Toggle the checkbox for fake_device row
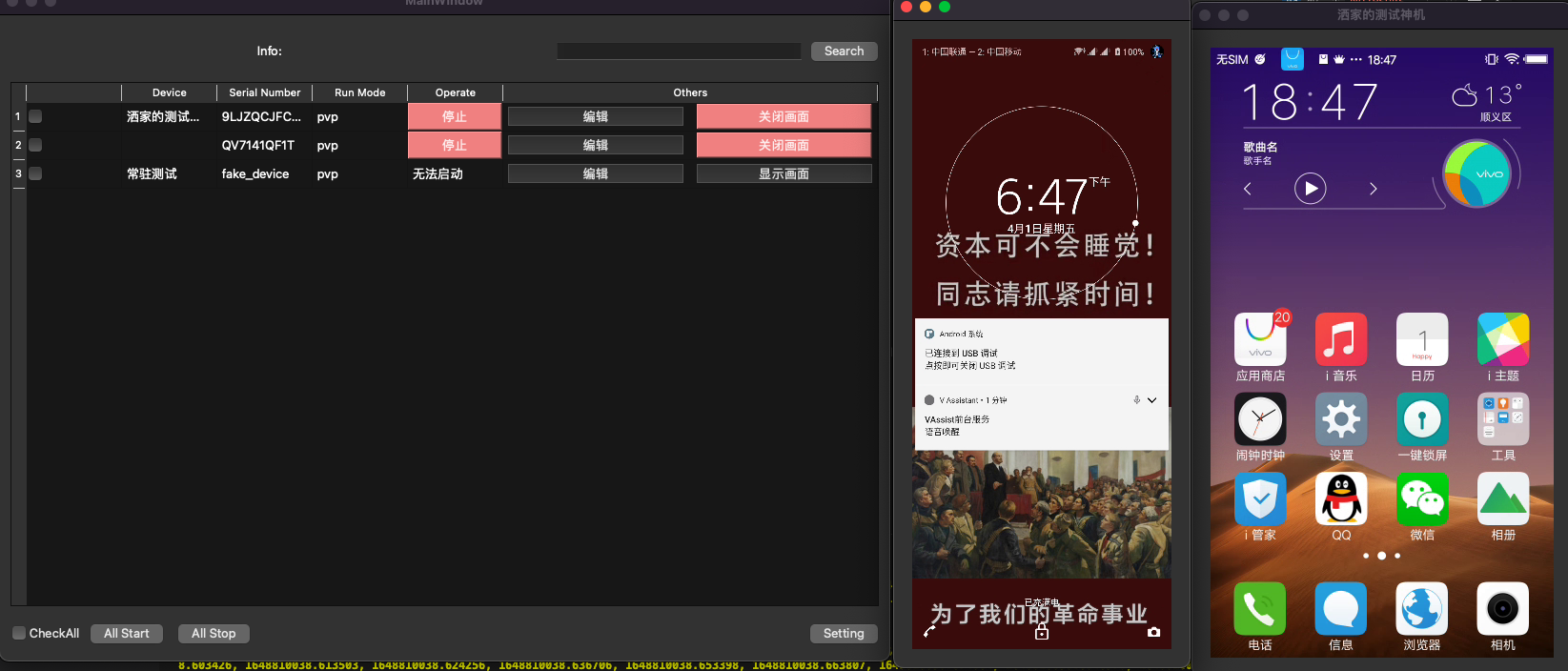 tap(35, 173)
